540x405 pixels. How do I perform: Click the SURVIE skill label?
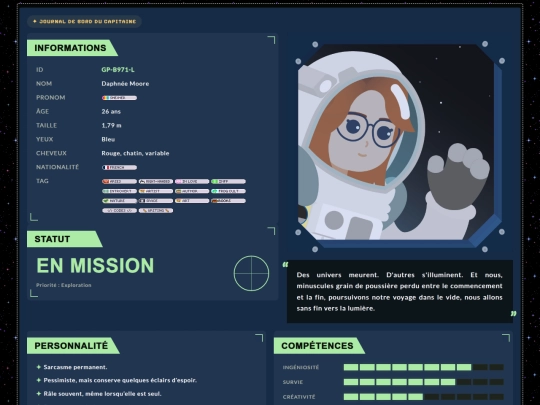[x=293, y=382]
